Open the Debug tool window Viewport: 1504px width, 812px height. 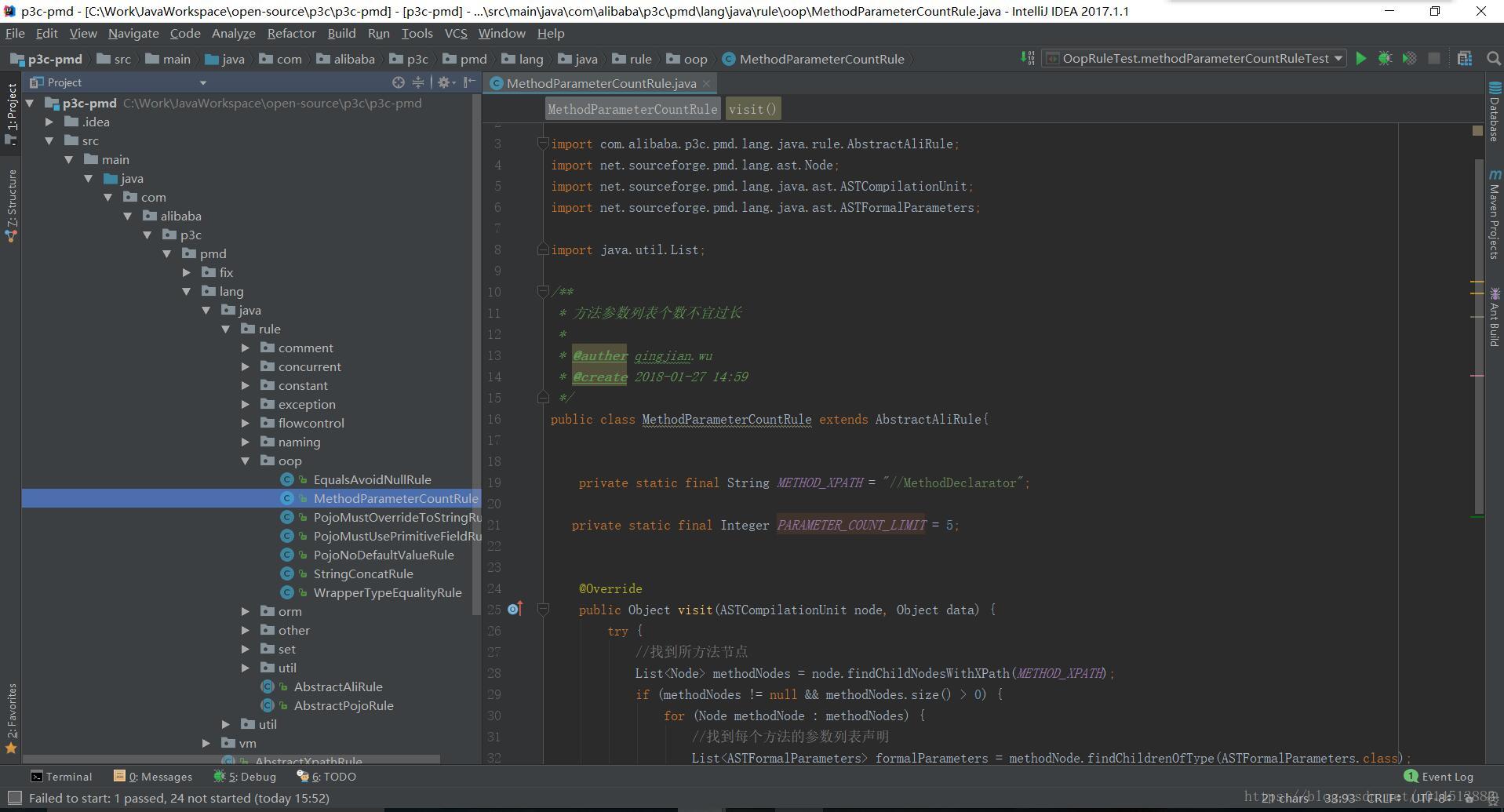point(245,777)
